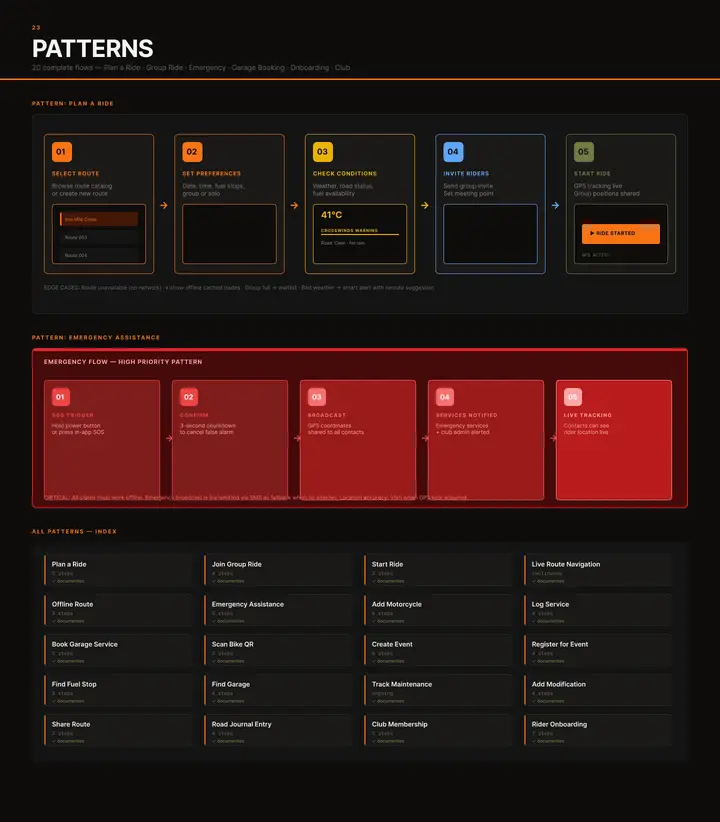Click the Broadcast heading in the emergency flow

click(x=327, y=415)
